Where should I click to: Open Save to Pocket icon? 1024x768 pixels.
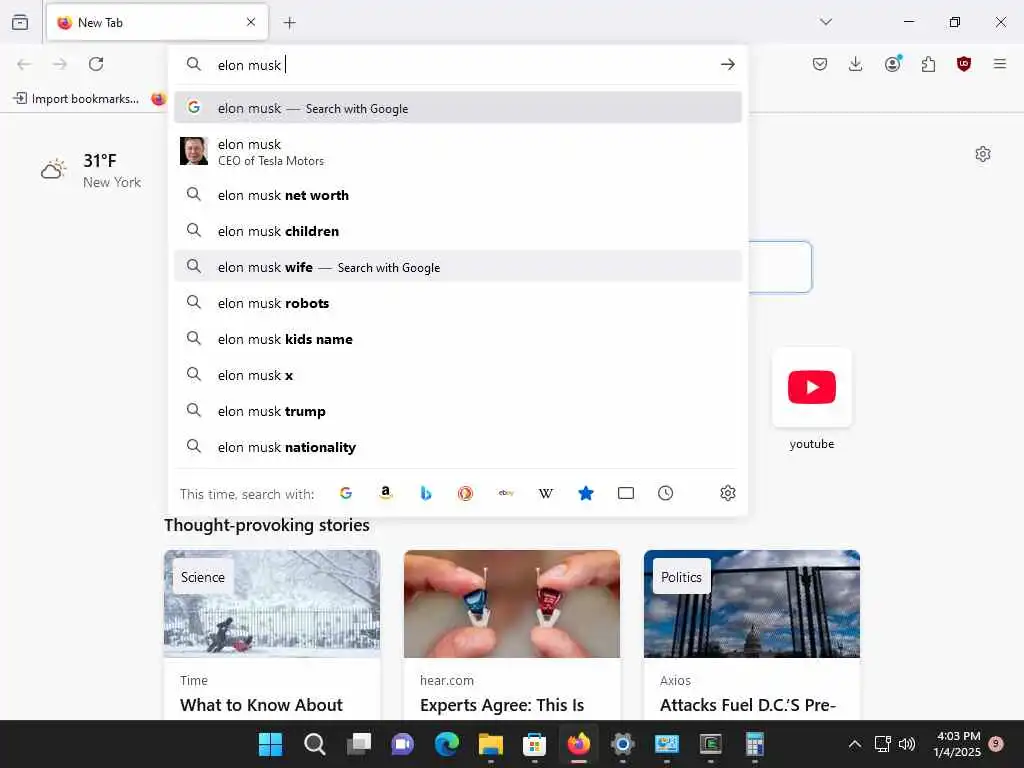coord(820,64)
